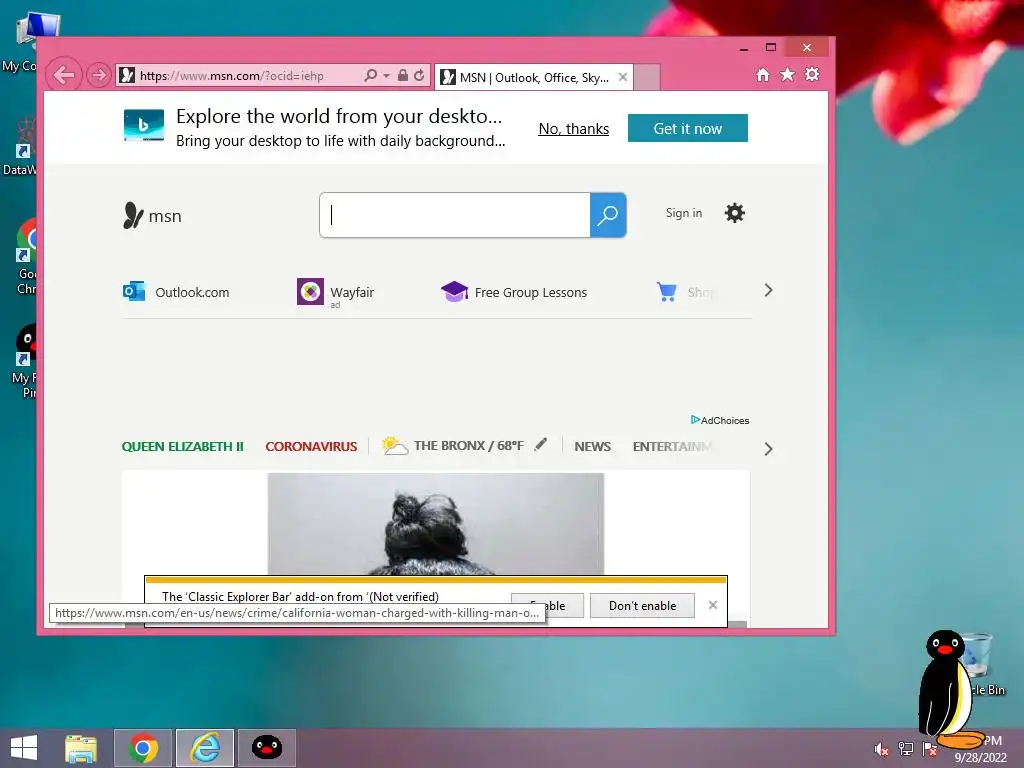
Task: Click the blue search magnifier button
Action: pos(608,215)
